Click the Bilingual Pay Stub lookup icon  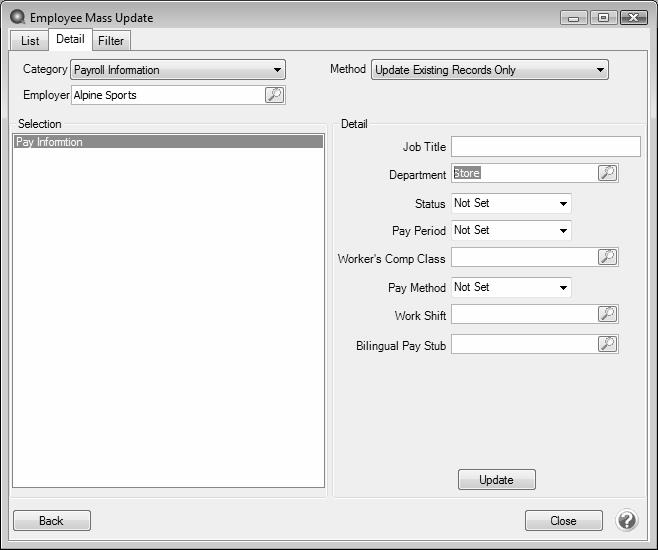607,344
